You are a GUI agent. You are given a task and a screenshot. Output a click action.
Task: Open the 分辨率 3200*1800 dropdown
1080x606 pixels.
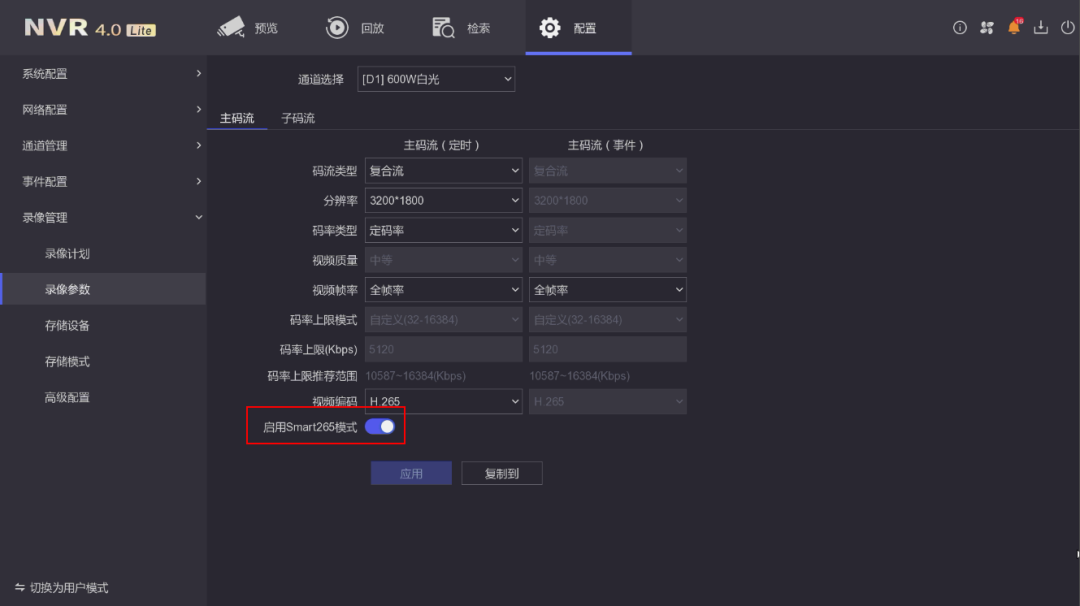pyautogui.click(x=443, y=200)
